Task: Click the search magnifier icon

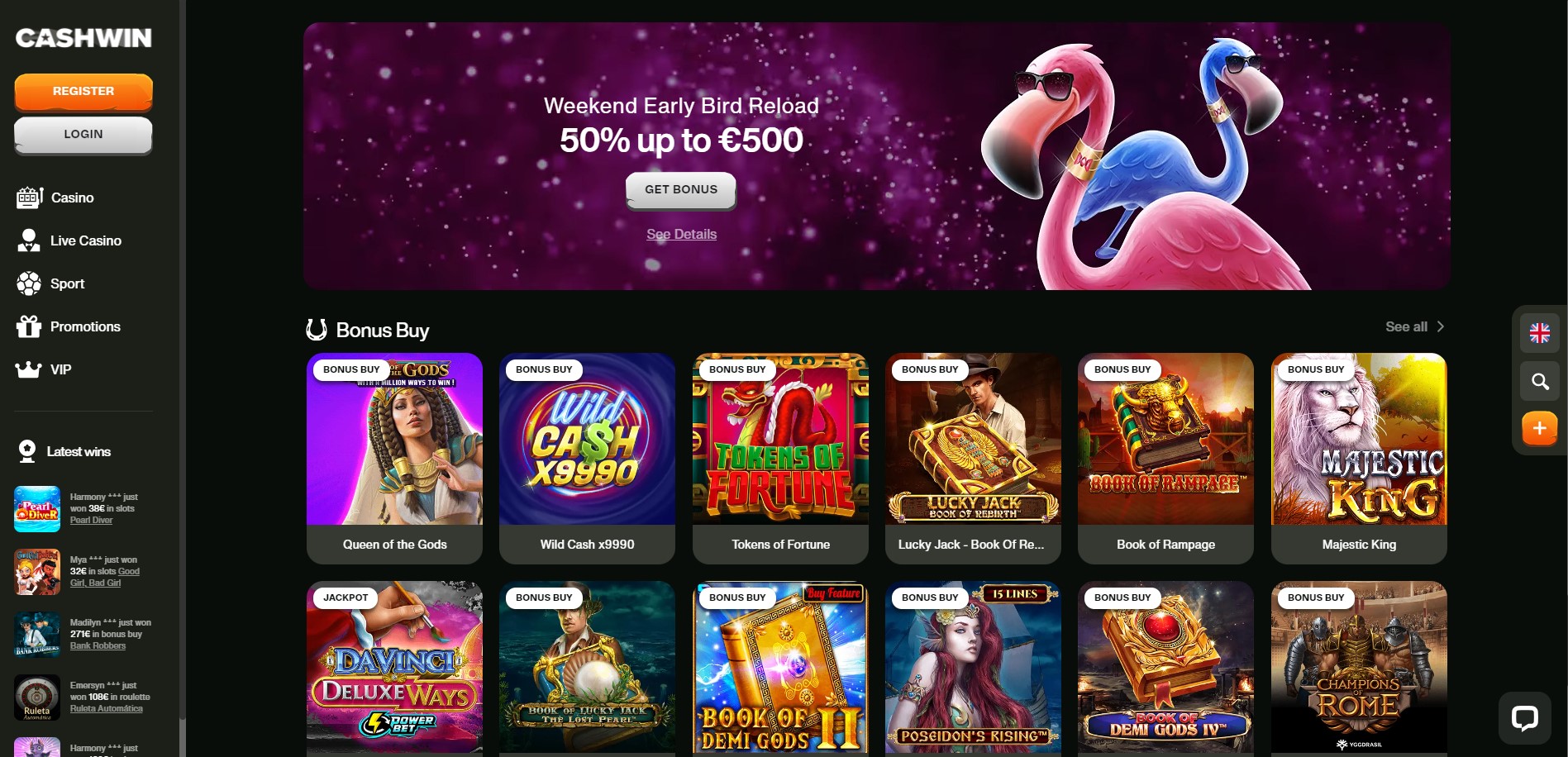Action: 1539,381
